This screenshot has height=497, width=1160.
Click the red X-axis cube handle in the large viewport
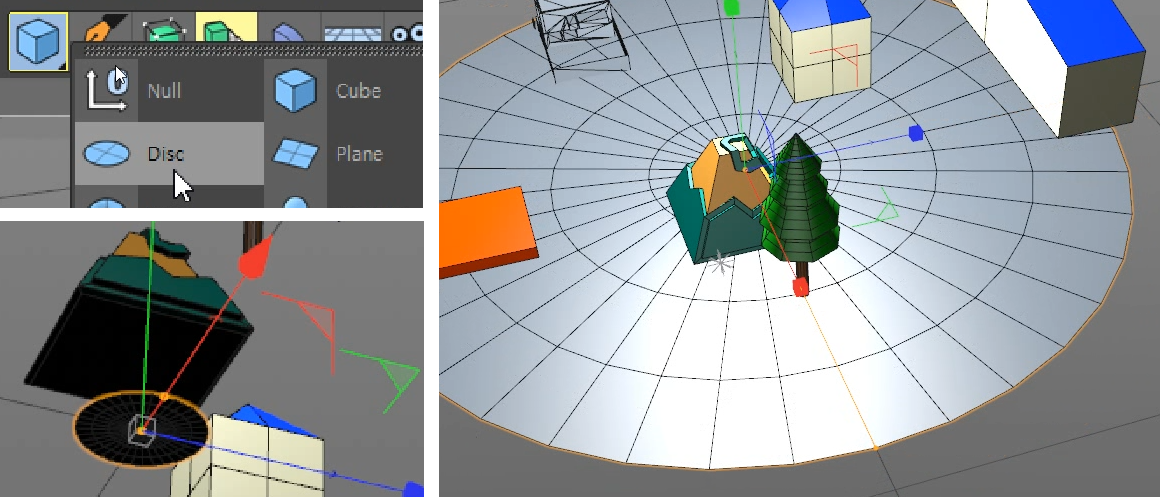(x=800, y=288)
